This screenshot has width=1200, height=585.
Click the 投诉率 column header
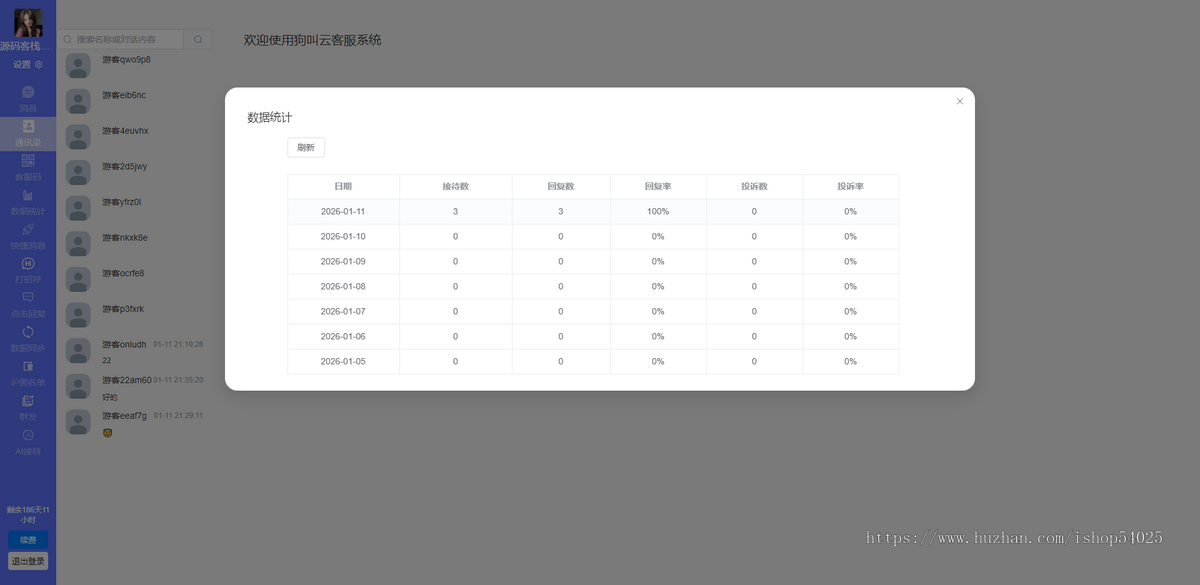click(850, 187)
